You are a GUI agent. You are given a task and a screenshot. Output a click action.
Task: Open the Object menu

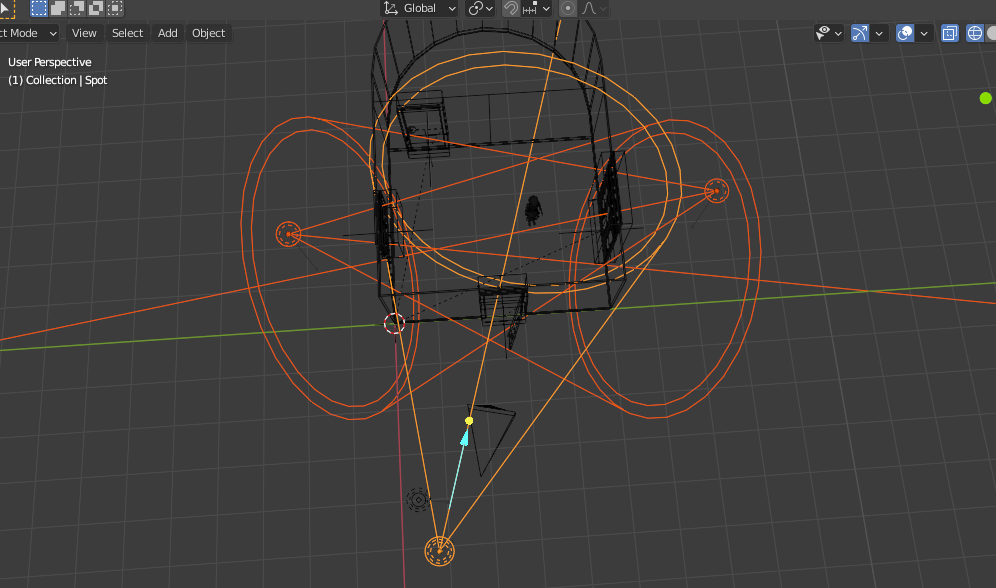(208, 33)
